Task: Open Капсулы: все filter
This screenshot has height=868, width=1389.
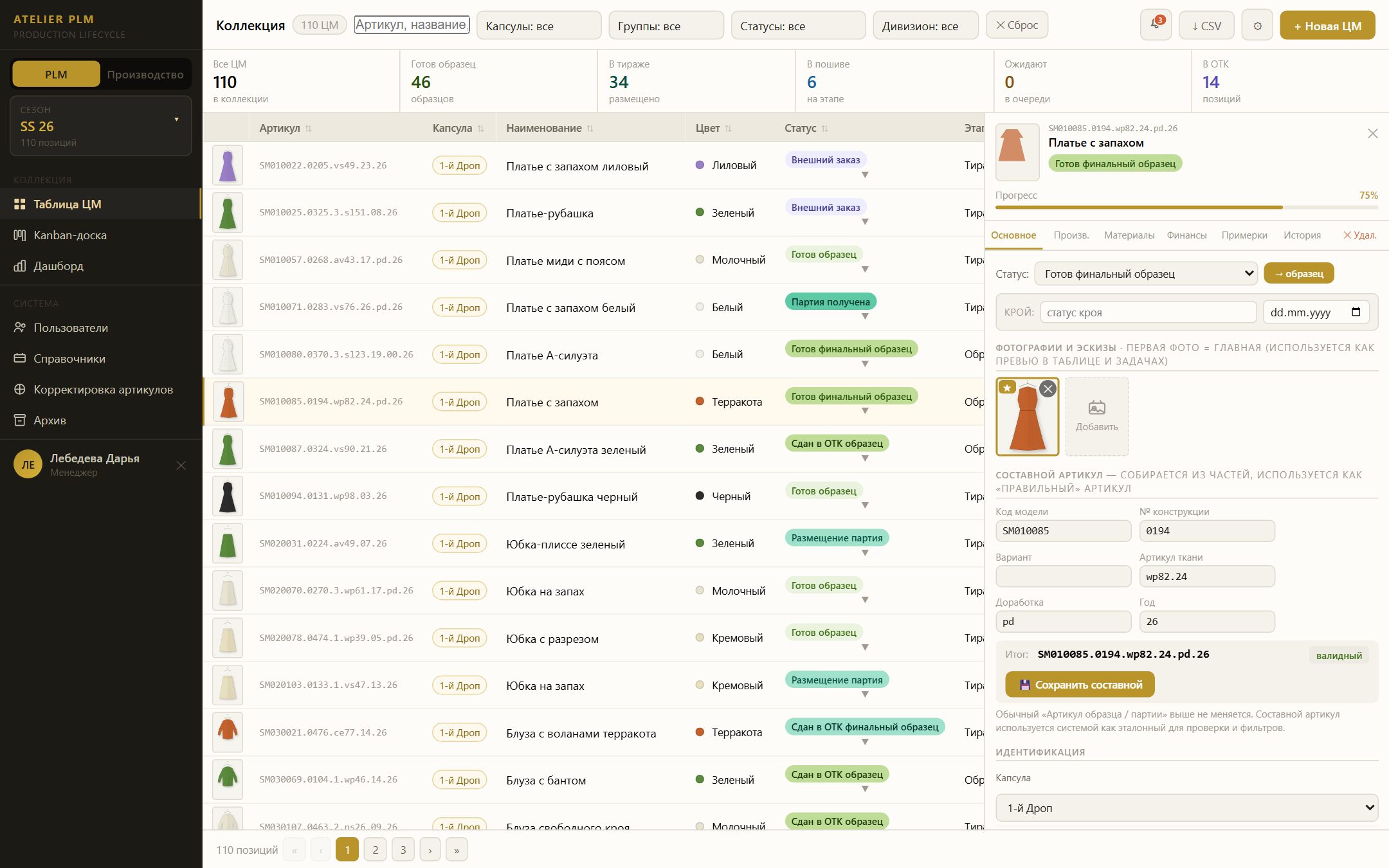Action: [x=539, y=26]
